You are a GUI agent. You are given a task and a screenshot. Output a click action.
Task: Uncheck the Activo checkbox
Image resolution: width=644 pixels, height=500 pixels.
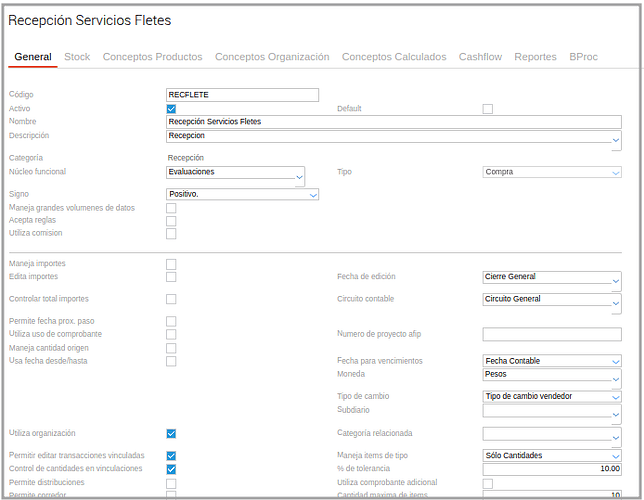[x=171, y=109]
